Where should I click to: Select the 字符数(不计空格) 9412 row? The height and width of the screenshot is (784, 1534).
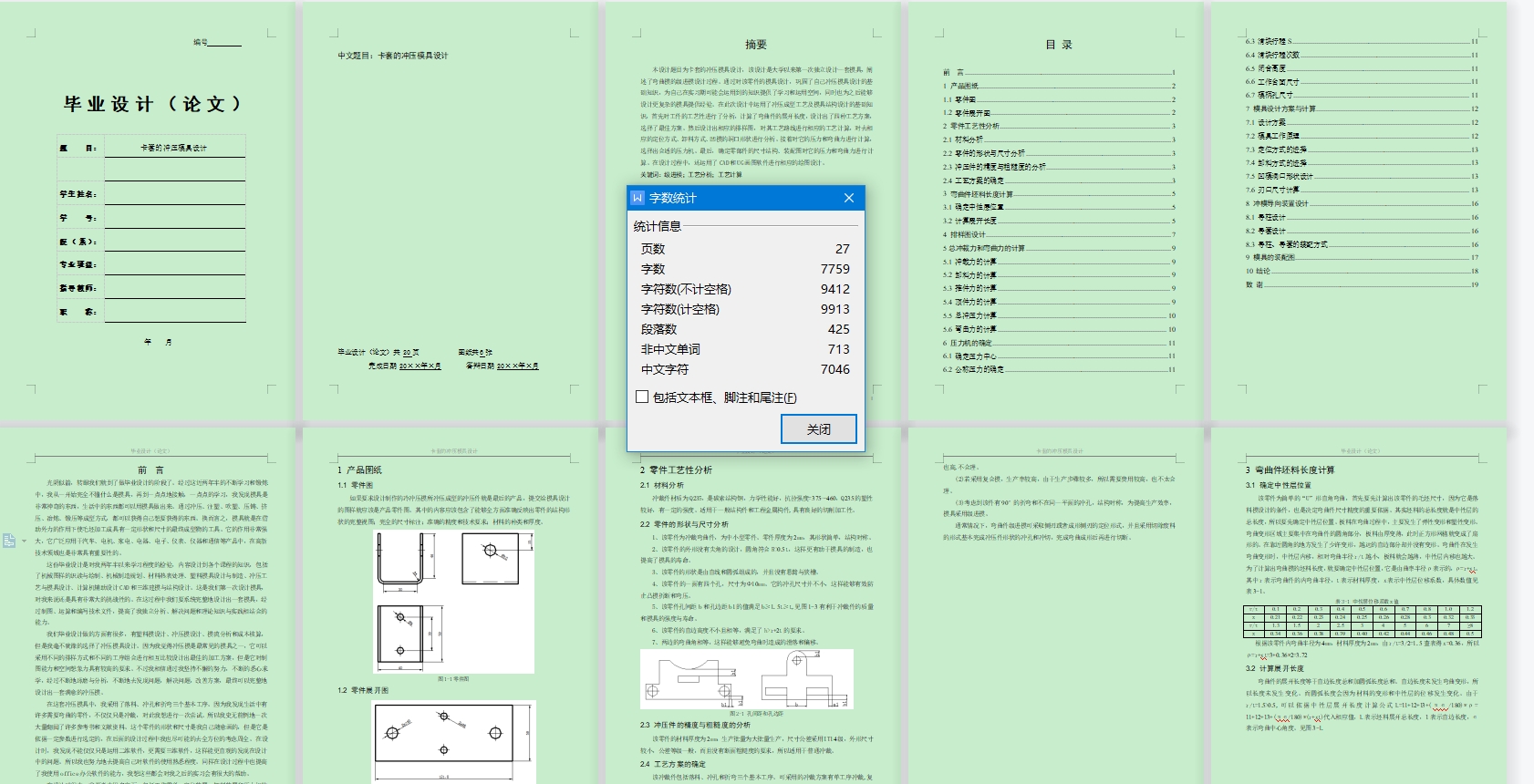coord(745,289)
